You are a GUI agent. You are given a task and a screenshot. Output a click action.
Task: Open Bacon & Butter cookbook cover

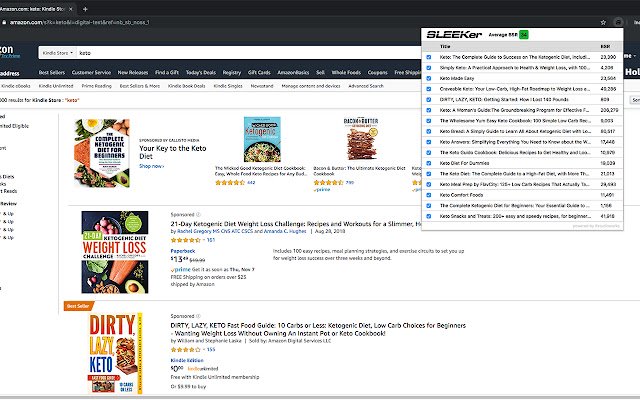click(x=361, y=139)
